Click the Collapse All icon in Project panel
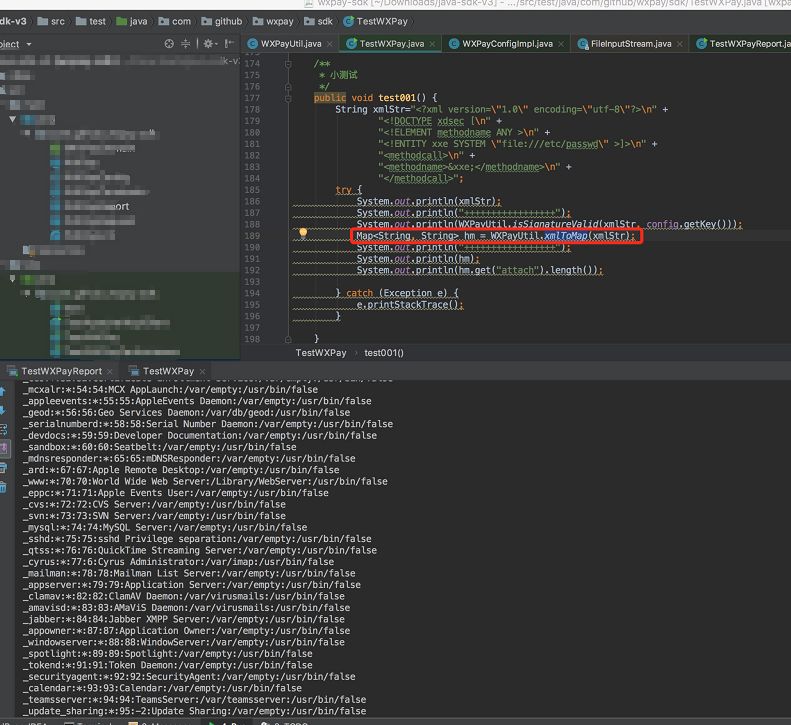This screenshot has width=791, height=725. pos(186,44)
